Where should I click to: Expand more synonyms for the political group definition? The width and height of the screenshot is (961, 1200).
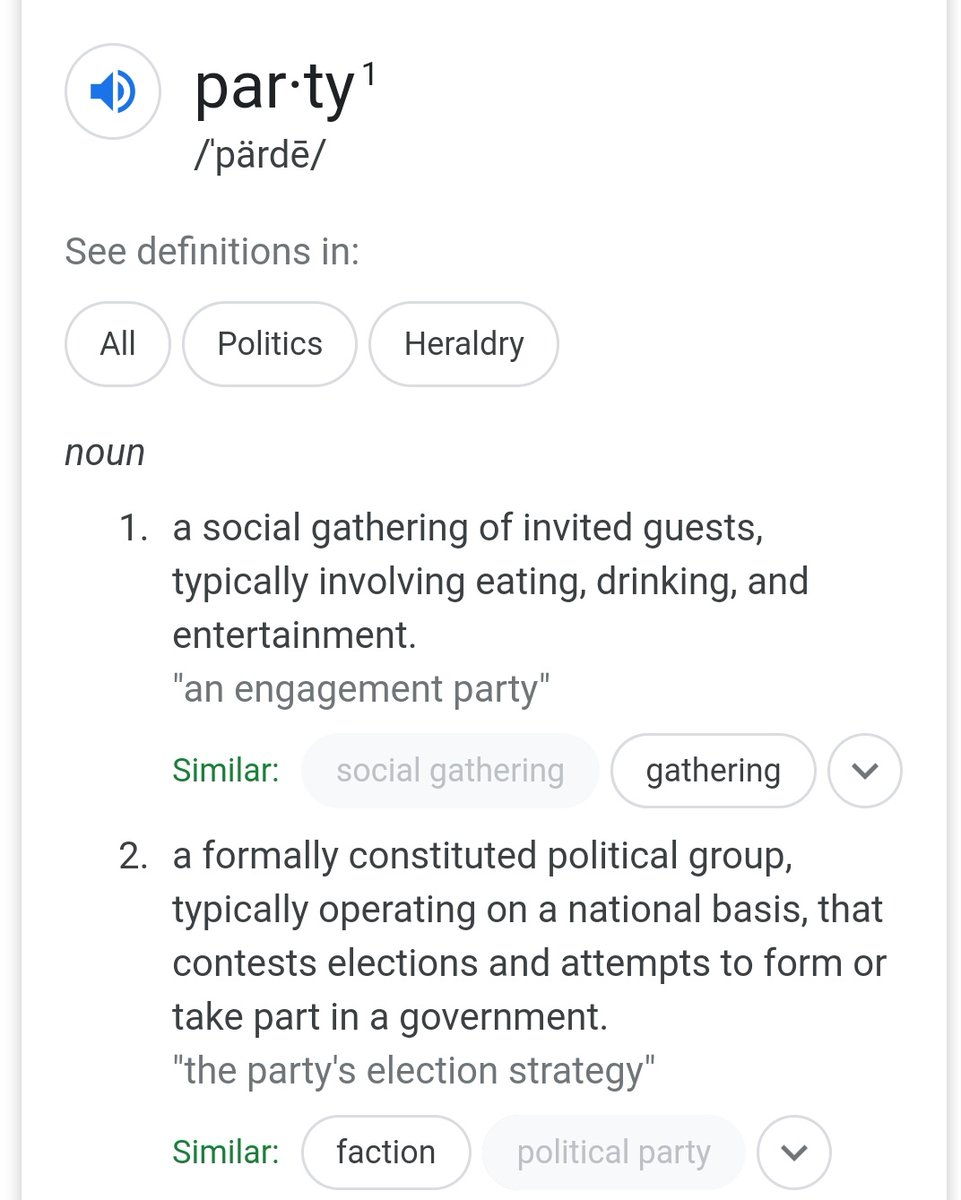coord(794,1152)
